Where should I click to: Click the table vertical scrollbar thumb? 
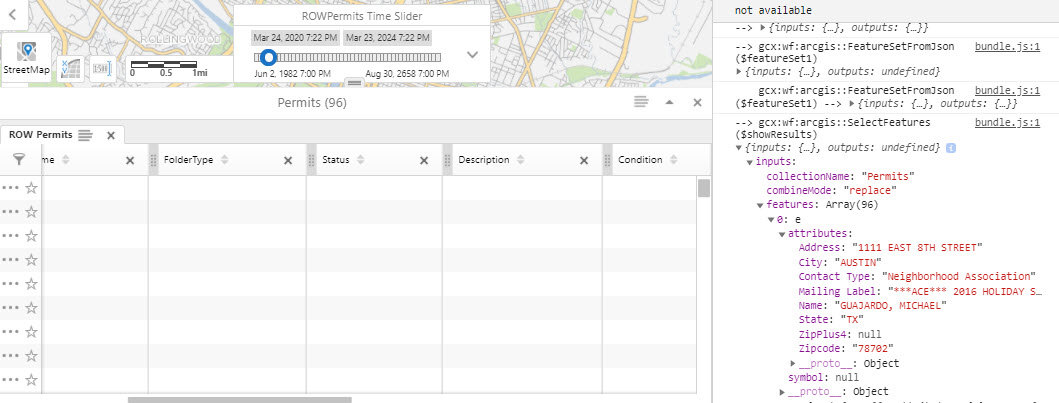coord(704,188)
